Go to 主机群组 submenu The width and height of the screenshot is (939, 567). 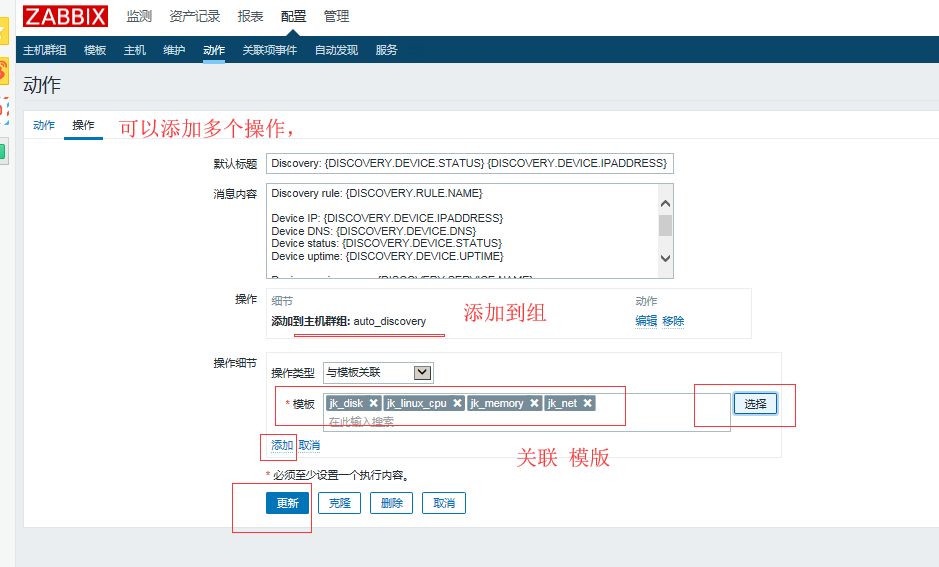(x=45, y=50)
